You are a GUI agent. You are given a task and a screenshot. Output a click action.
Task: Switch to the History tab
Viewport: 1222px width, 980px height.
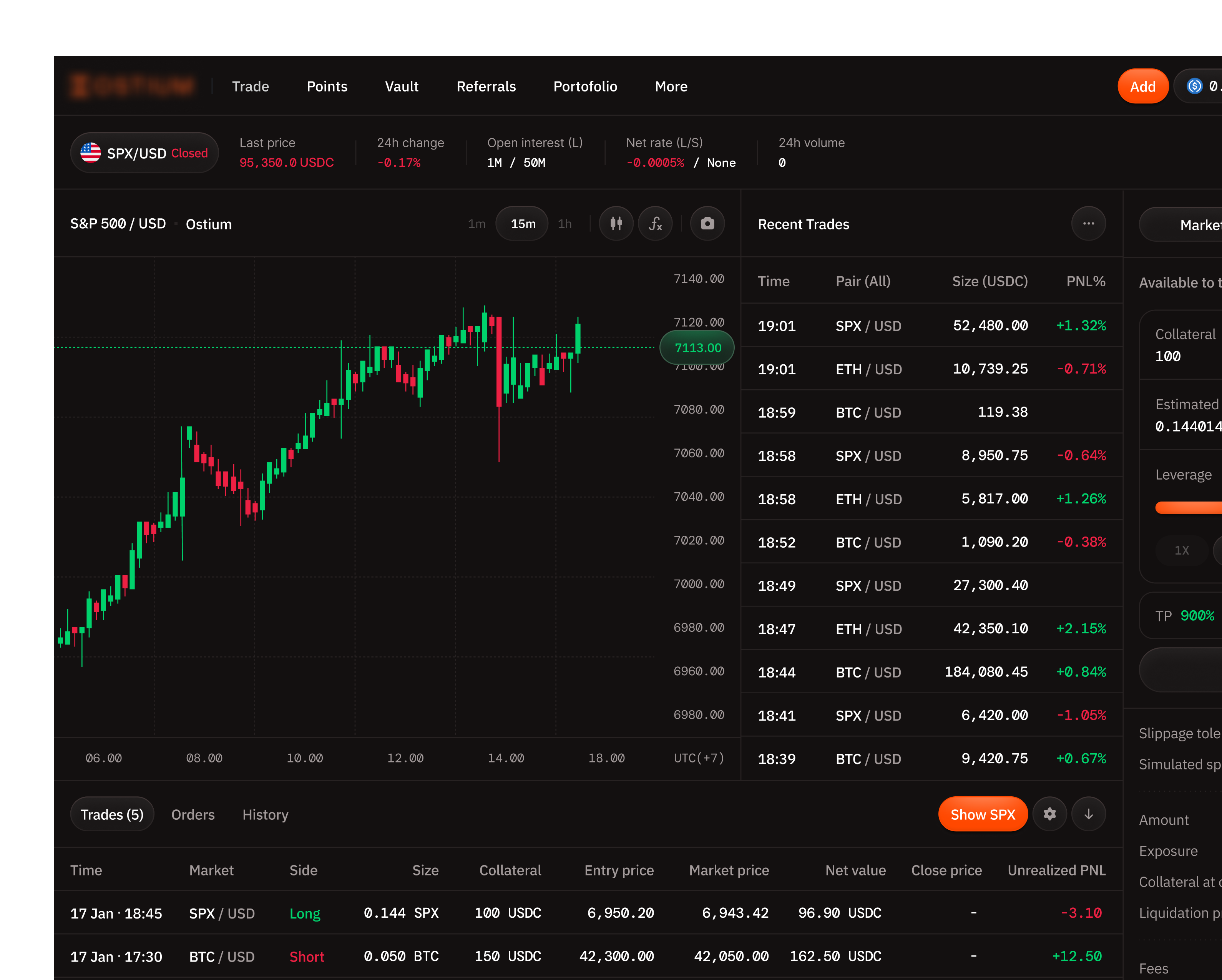(265, 814)
